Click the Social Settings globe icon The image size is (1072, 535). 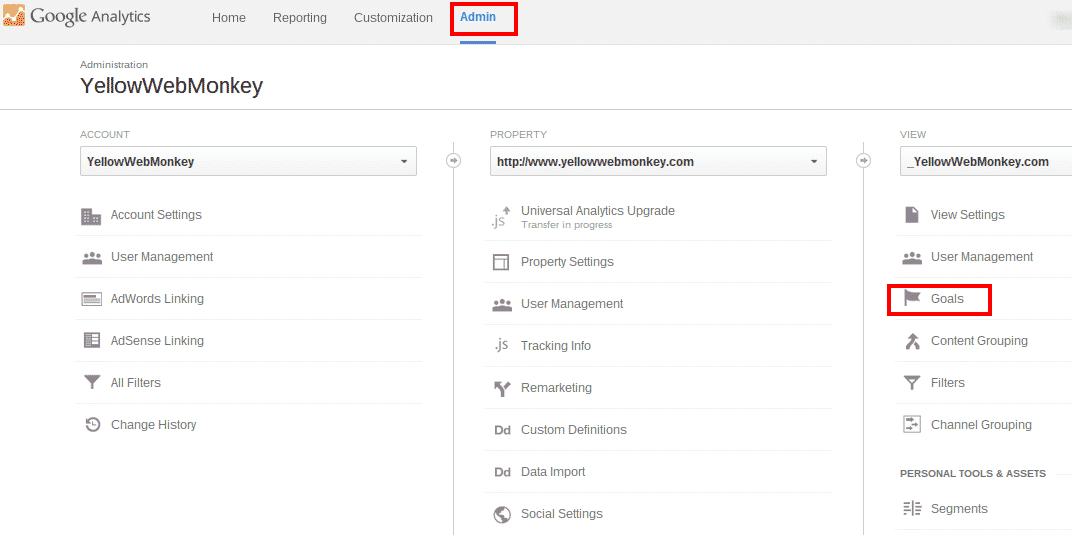502,514
